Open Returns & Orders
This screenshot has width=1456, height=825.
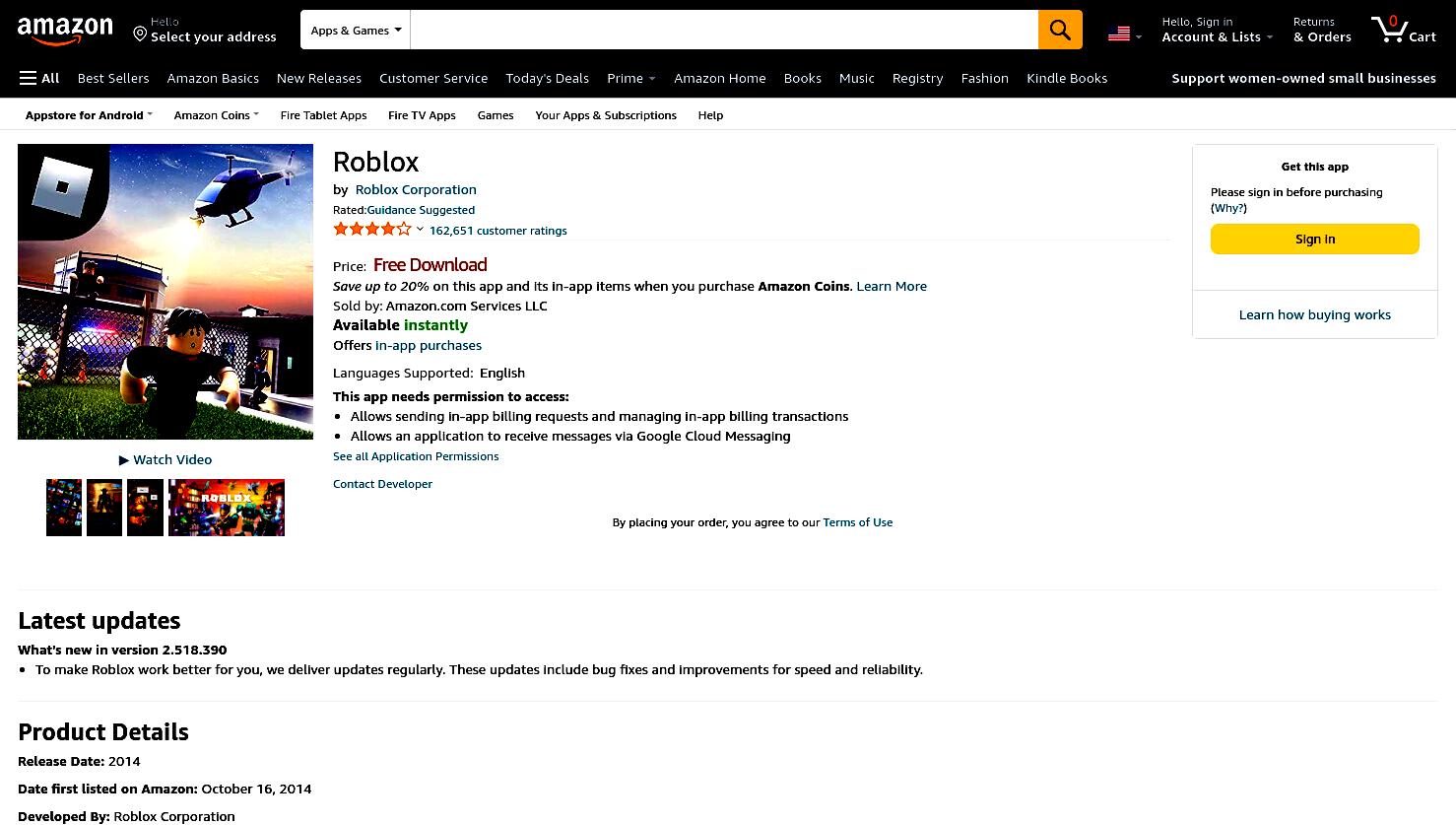[x=1322, y=30]
